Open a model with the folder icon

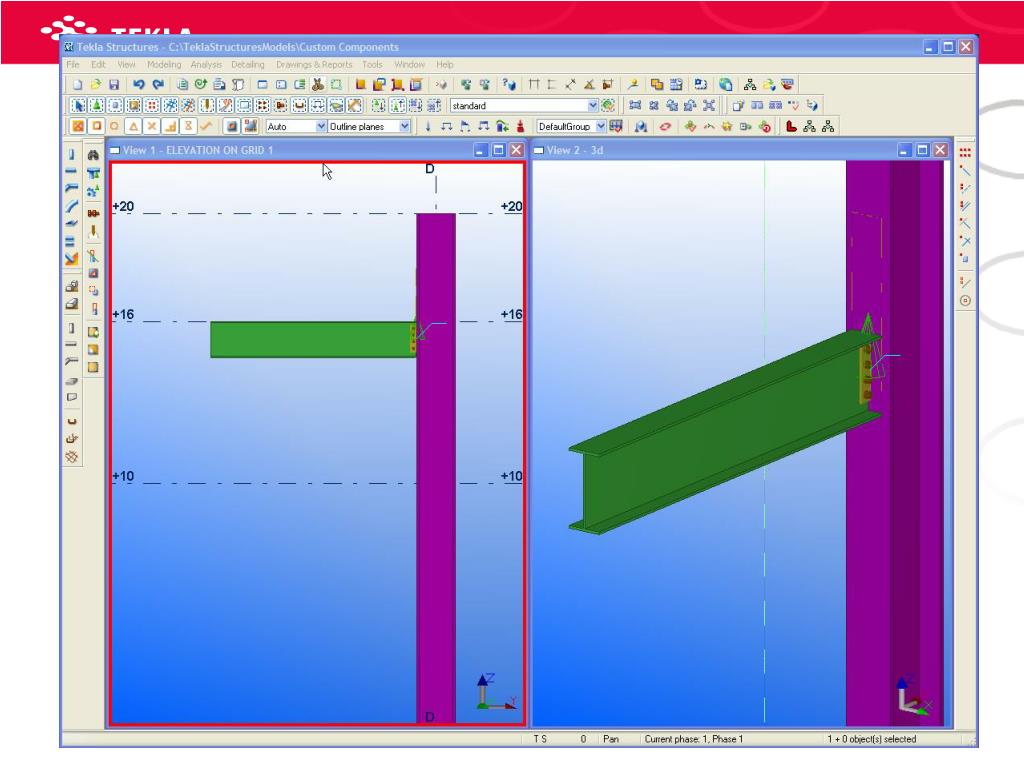click(96, 84)
